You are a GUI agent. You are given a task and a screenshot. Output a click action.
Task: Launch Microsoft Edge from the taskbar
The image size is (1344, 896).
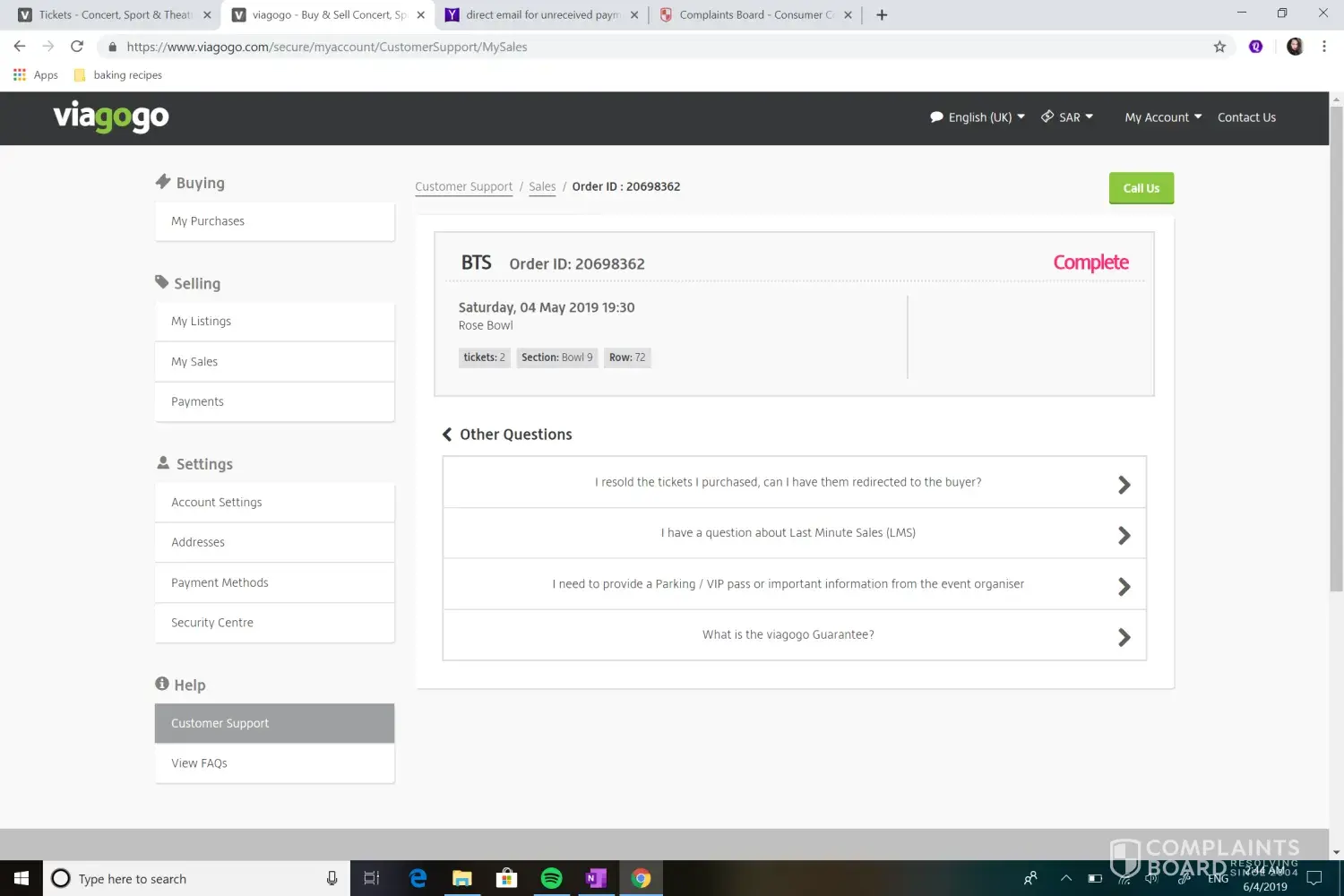click(x=418, y=878)
